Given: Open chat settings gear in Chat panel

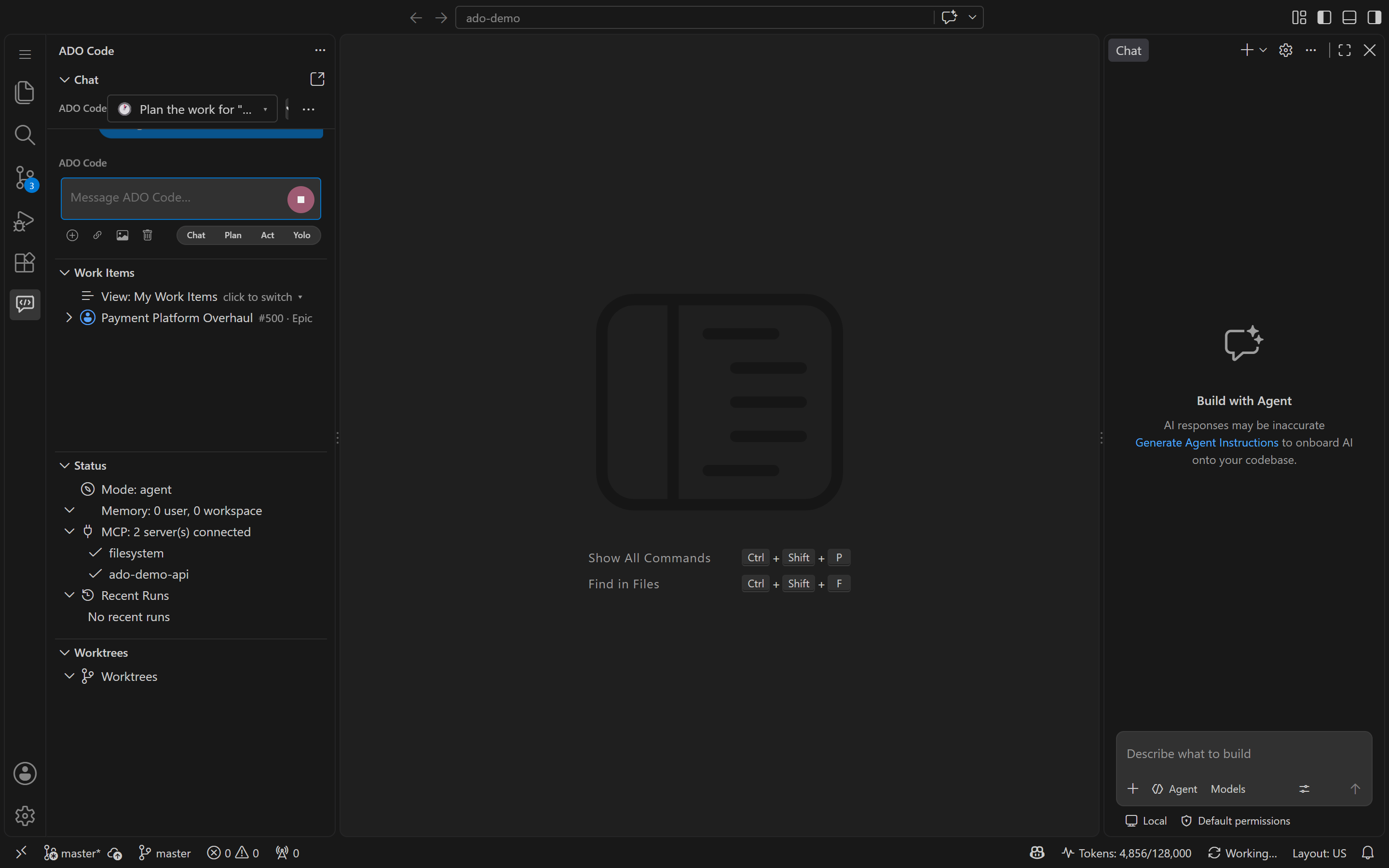Looking at the screenshot, I should coord(1286,51).
